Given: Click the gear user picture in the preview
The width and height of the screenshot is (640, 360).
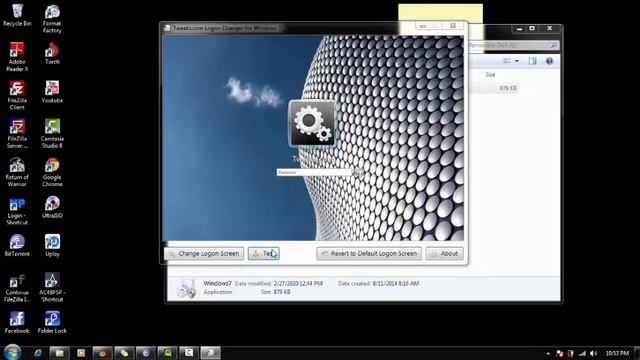Looking at the screenshot, I should 312,124.
